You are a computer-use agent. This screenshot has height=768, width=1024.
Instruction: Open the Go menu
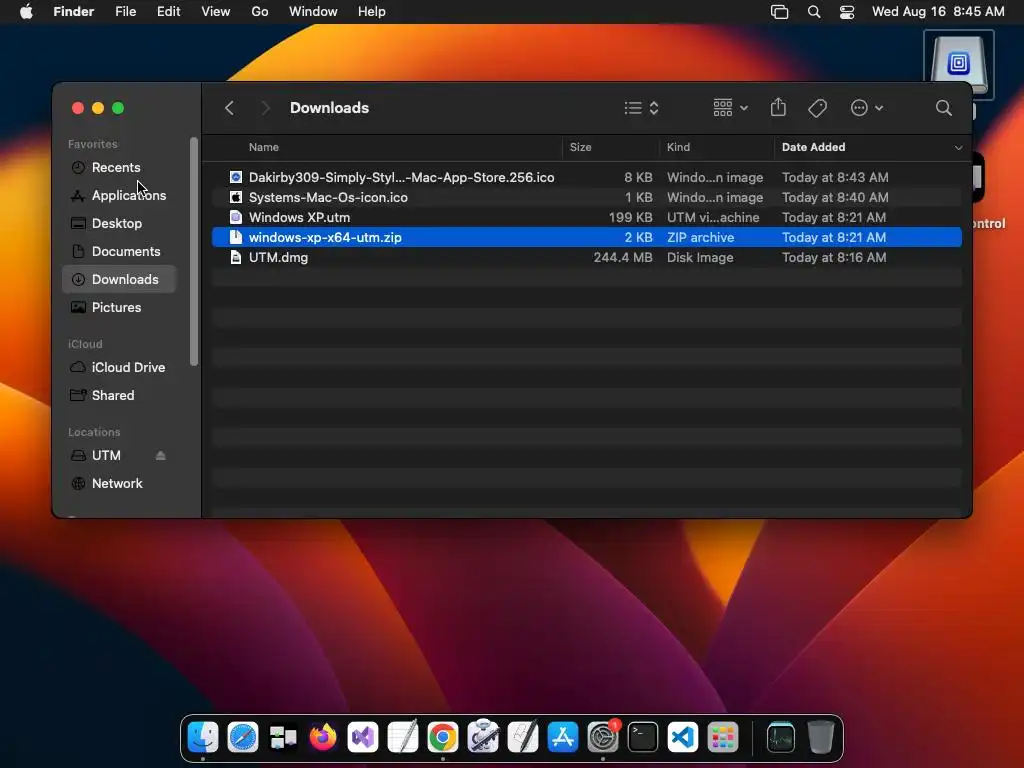coord(259,12)
